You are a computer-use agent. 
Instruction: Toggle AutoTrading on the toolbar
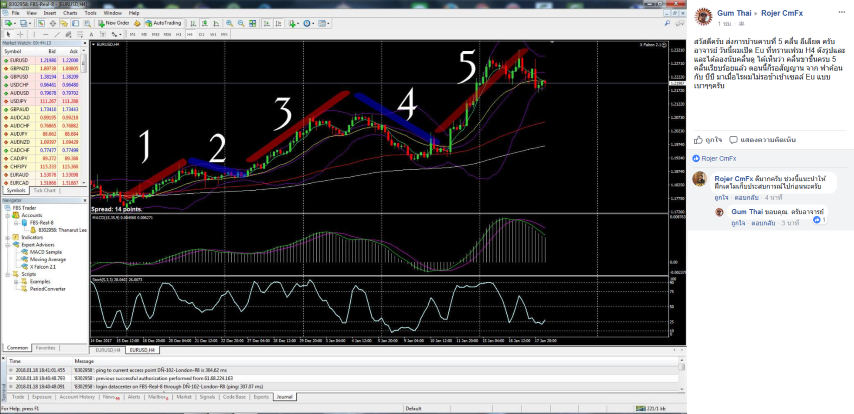163,23
